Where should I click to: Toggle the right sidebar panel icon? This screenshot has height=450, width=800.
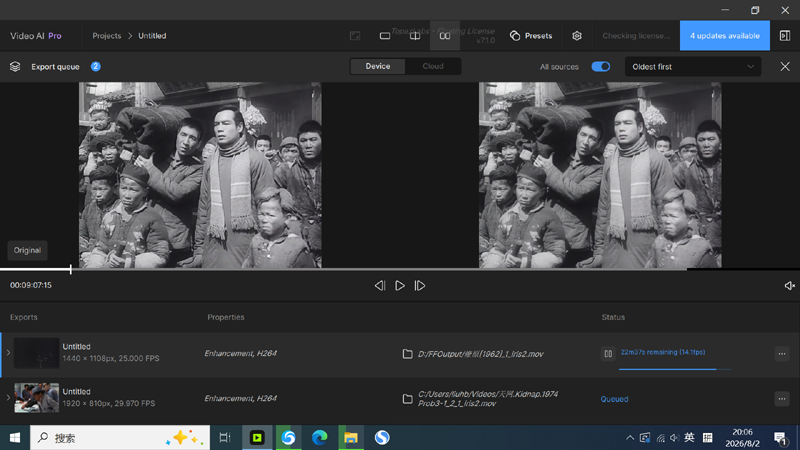pos(785,36)
